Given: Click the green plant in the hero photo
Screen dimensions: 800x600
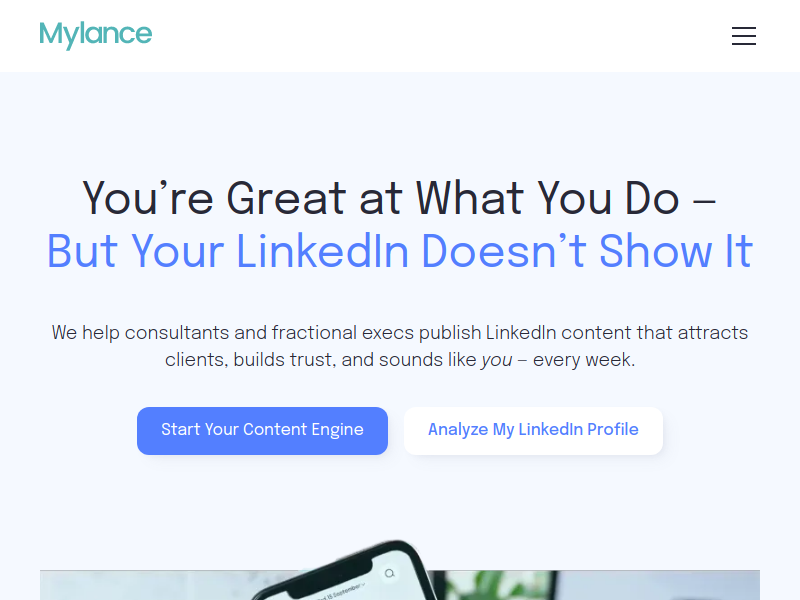Looking at the screenshot, I should coord(510,584).
